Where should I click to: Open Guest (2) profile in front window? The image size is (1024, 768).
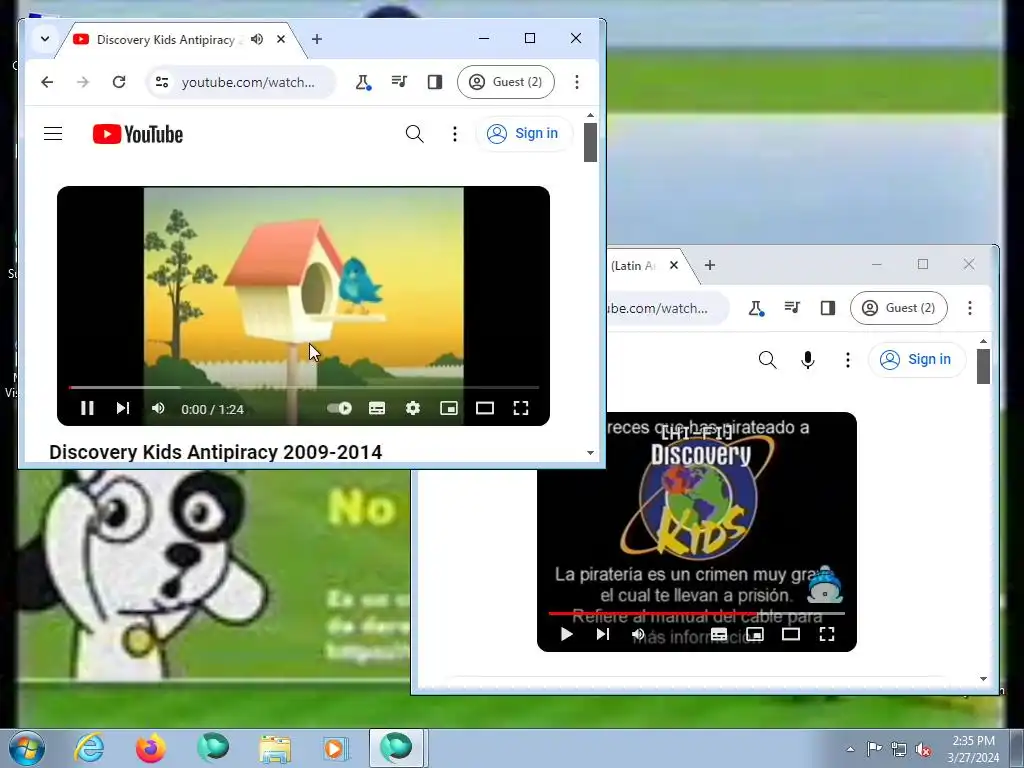(506, 82)
